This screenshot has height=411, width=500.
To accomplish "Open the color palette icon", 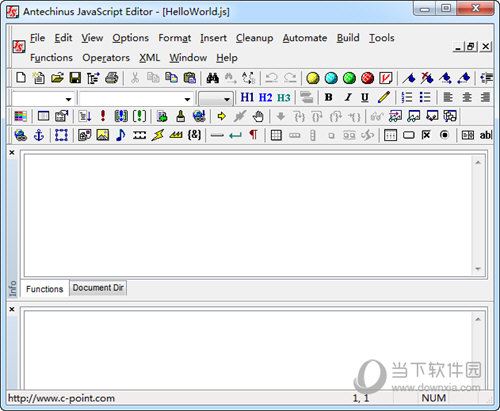I will click(x=21, y=116).
